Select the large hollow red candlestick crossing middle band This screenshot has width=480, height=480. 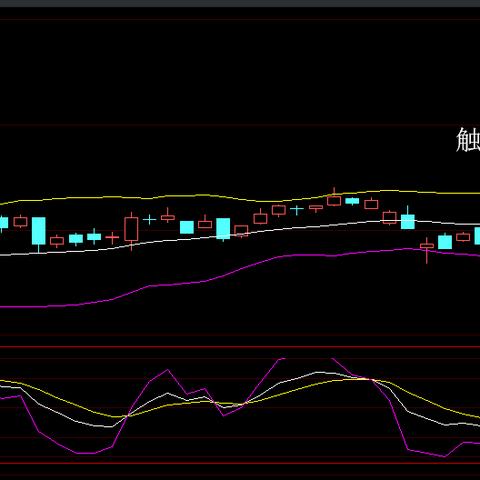[131, 230]
